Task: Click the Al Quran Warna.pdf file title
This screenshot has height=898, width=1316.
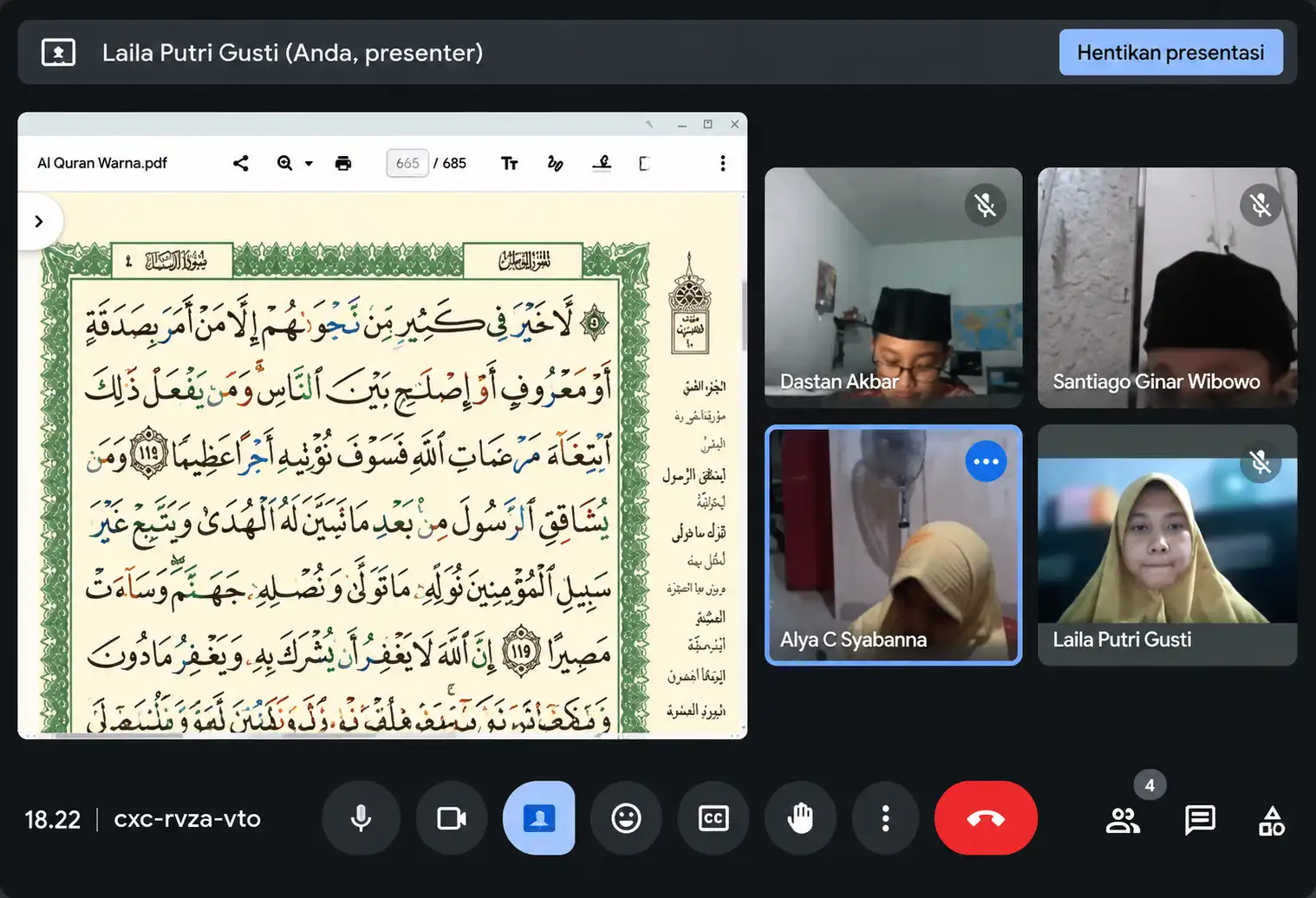Action: [x=102, y=163]
